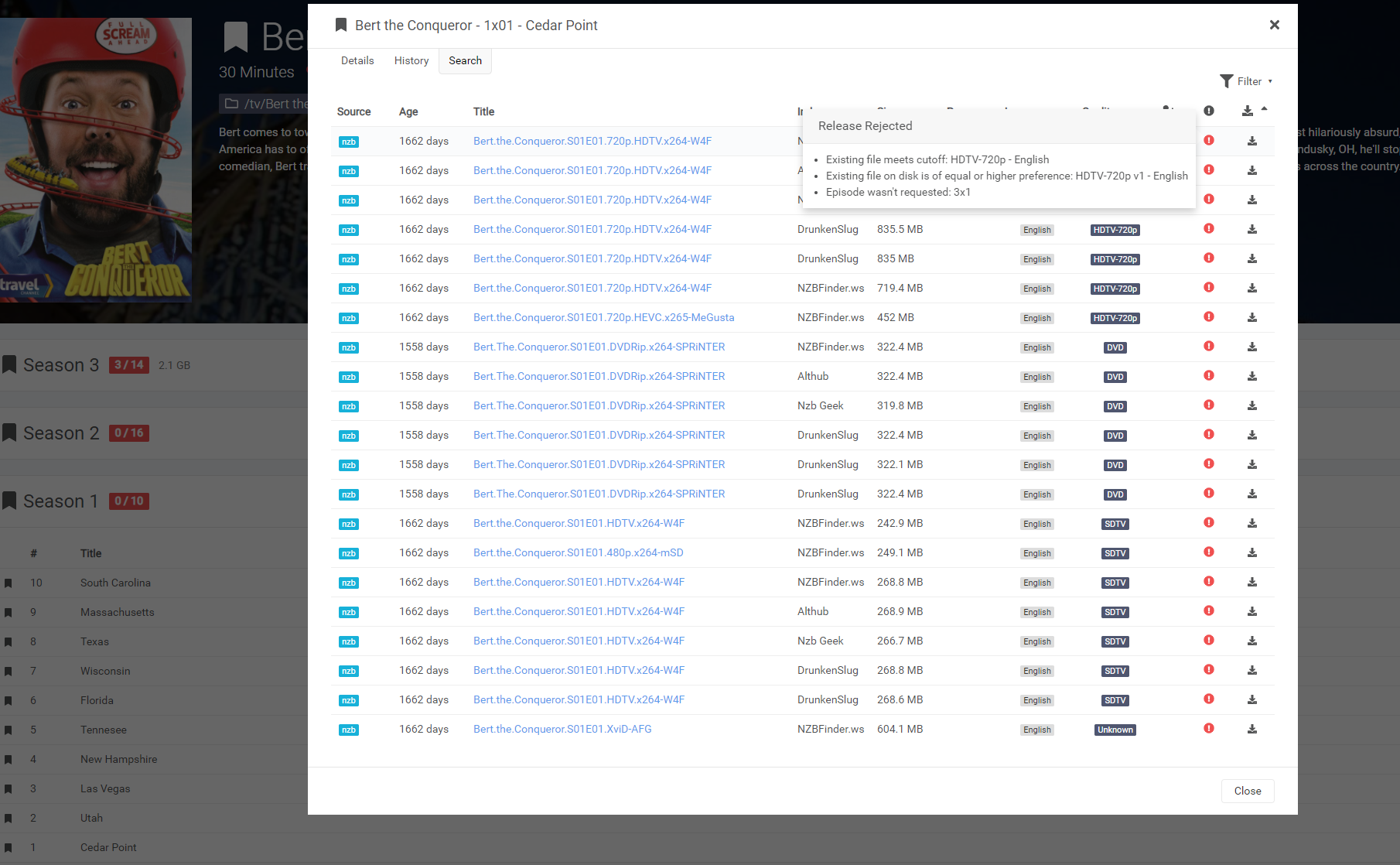Viewport: 1400px width, 865px height.
Task: Download the Bert.The.Conqueror.S01E01.DVDRip.x264-SPRiNTER release
Action: click(1252, 347)
